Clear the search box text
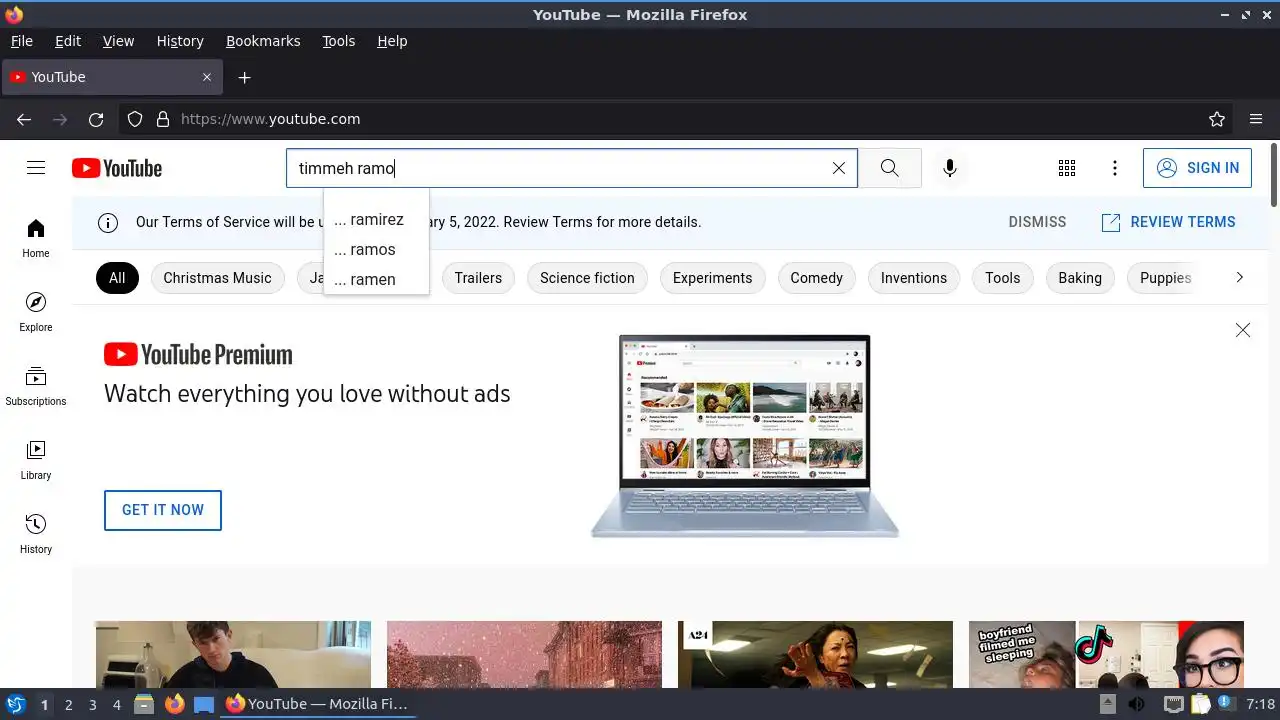Viewport: 1280px width, 720px height. pyautogui.click(x=839, y=168)
